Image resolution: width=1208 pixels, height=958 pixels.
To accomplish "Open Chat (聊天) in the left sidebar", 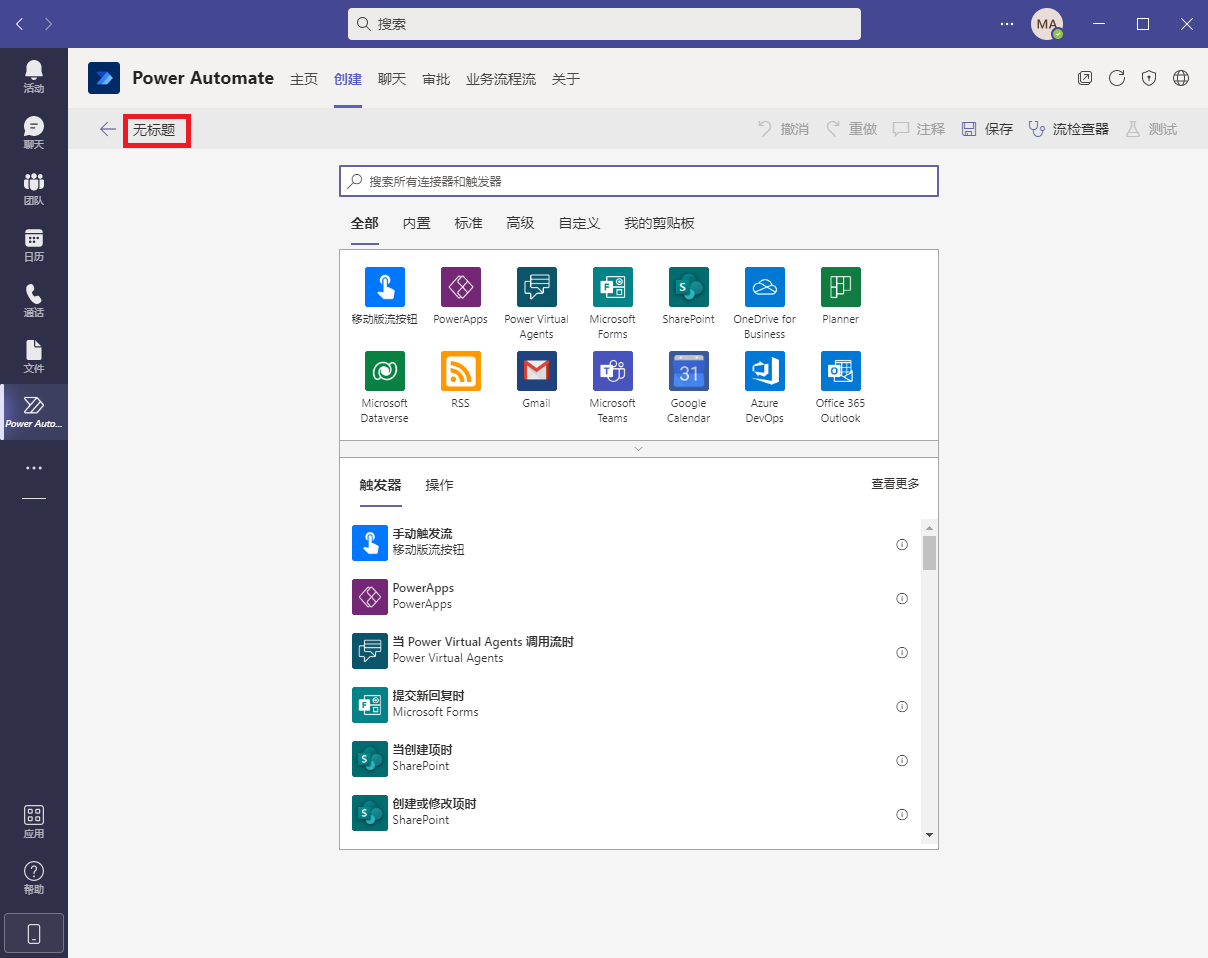I will [34, 132].
